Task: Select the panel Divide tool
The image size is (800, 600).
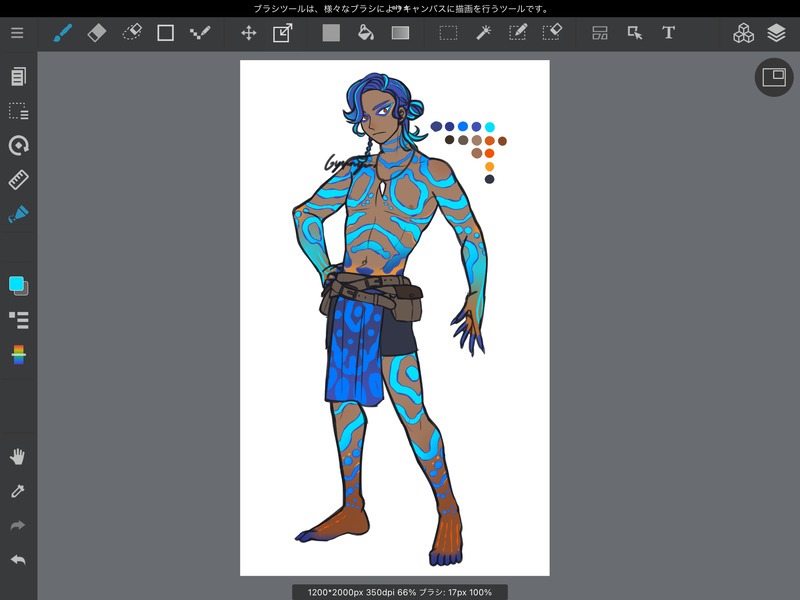Action: tap(600, 33)
